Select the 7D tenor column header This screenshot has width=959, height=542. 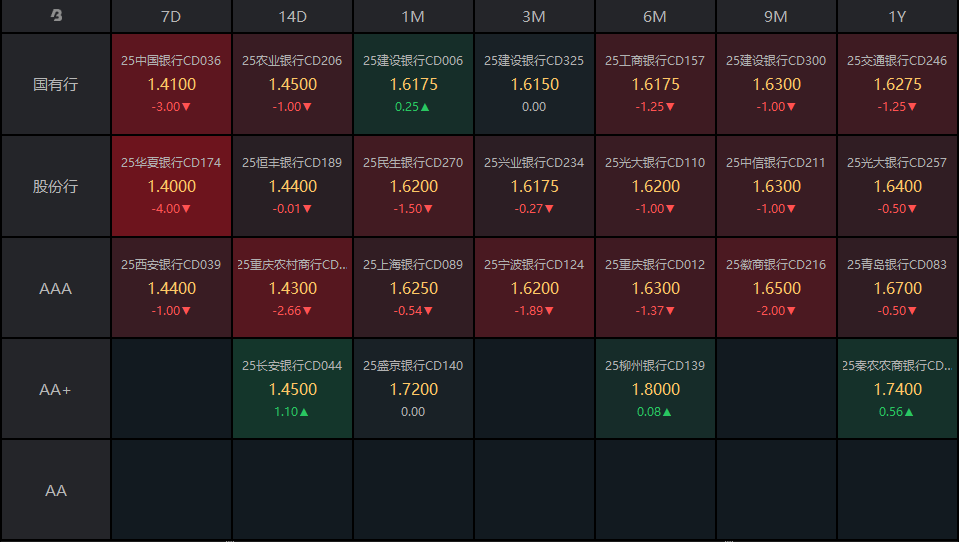click(171, 16)
